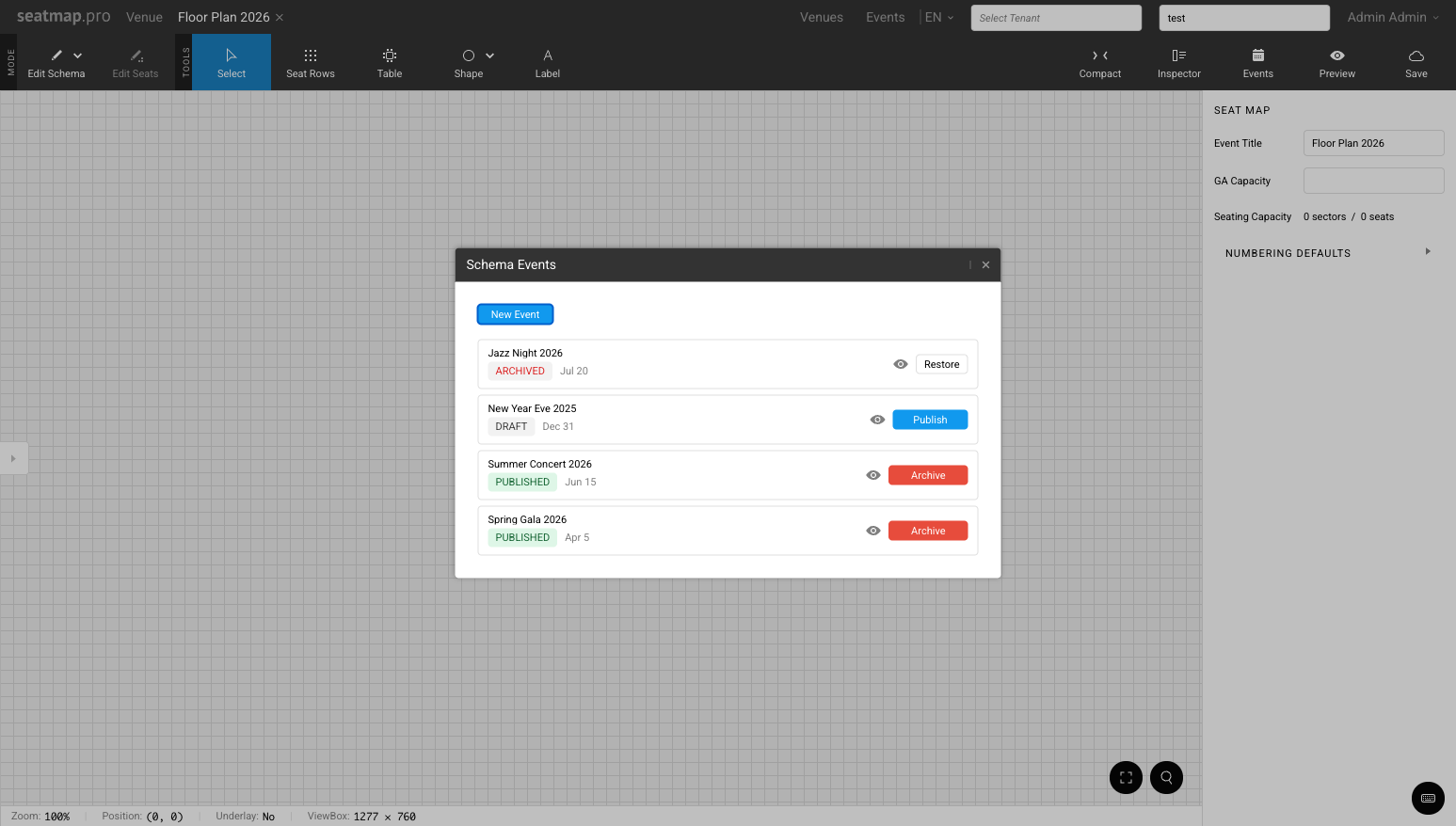Image resolution: width=1456 pixels, height=826 pixels.
Task: Show preview of New Year Eve 2025
Action: click(x=877, y=420)
